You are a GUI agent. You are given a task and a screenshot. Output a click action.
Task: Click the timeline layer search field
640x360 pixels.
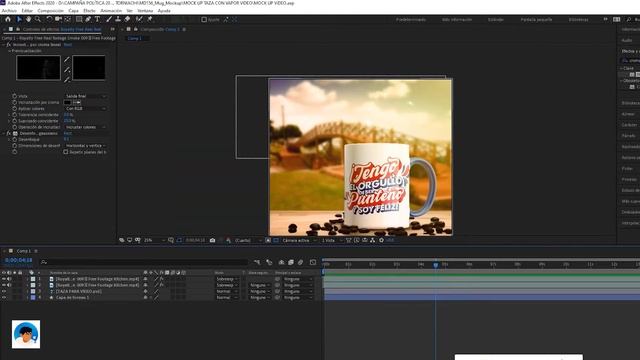[x=144, y=262]
